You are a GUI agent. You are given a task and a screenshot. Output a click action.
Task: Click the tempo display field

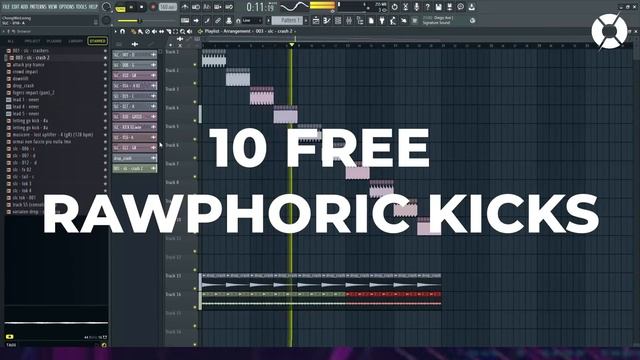[168, 7]
